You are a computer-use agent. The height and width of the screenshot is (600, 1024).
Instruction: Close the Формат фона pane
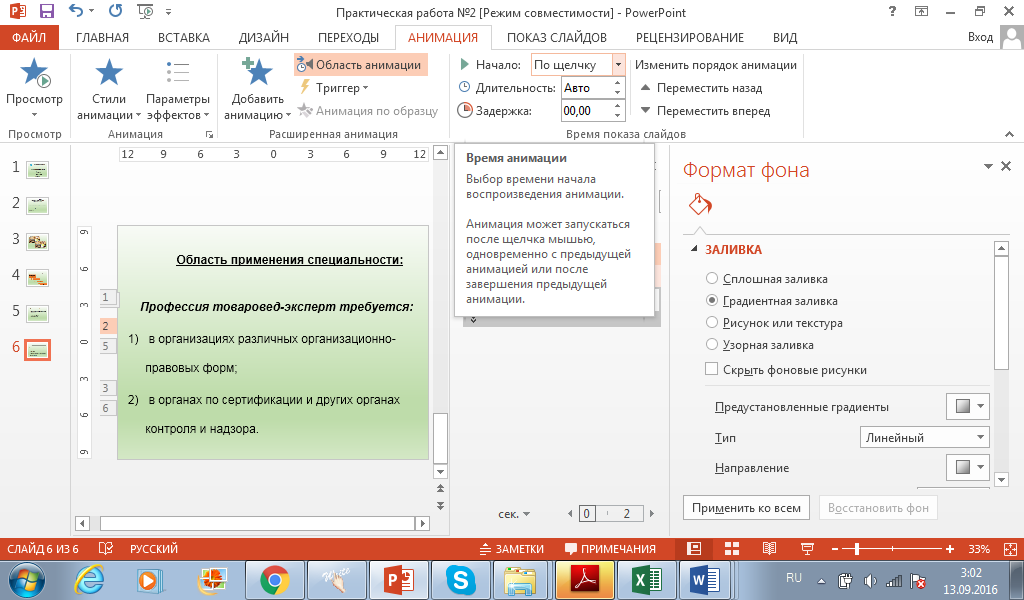click(x=1006, y=166)
